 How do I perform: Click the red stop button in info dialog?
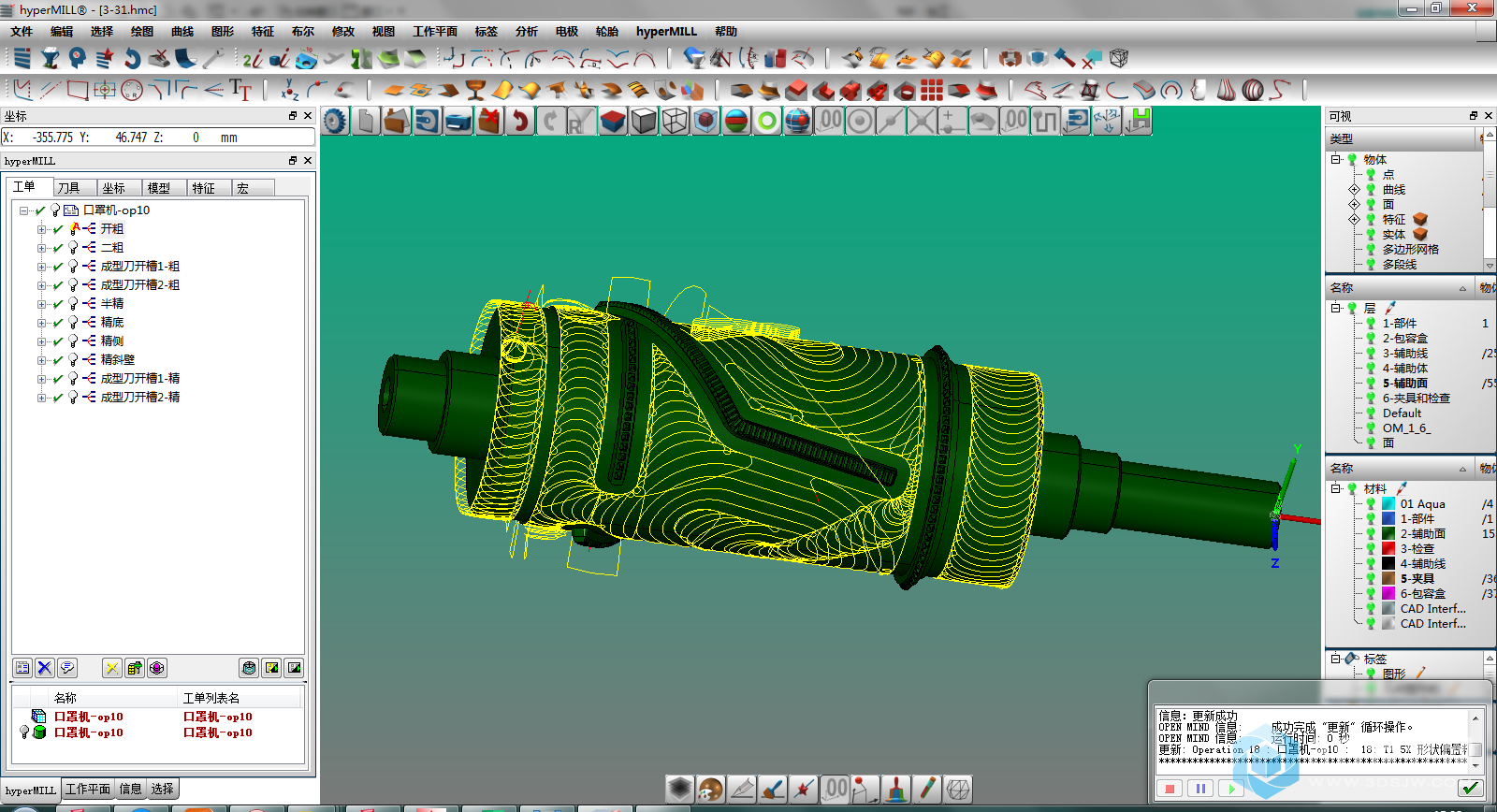(1170, 789)
